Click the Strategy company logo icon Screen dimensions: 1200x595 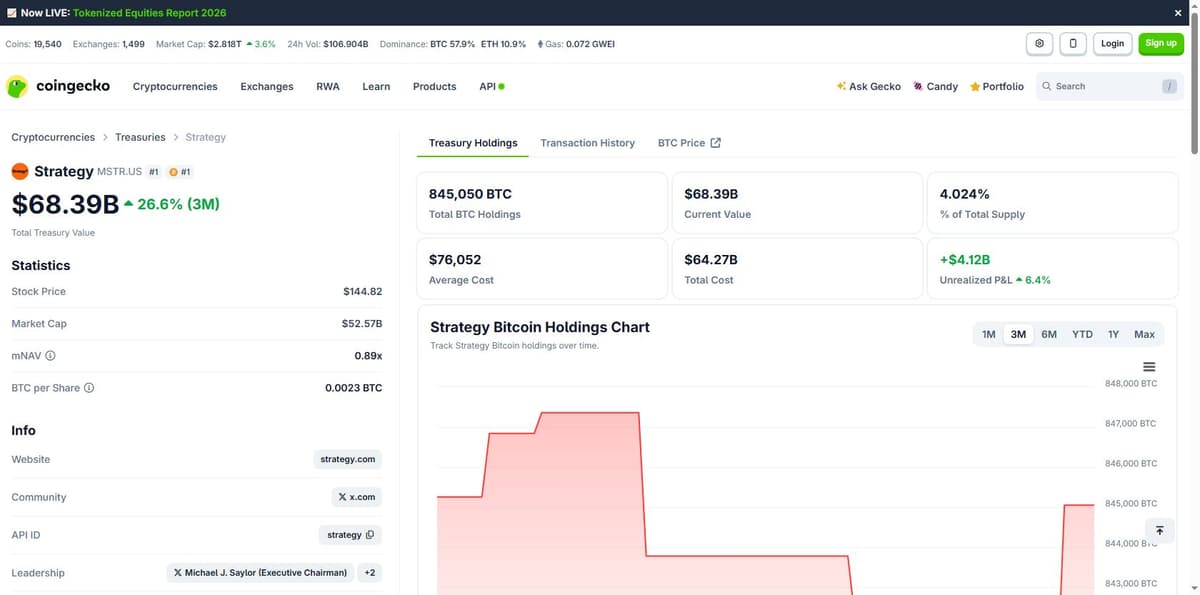(20, 172)
